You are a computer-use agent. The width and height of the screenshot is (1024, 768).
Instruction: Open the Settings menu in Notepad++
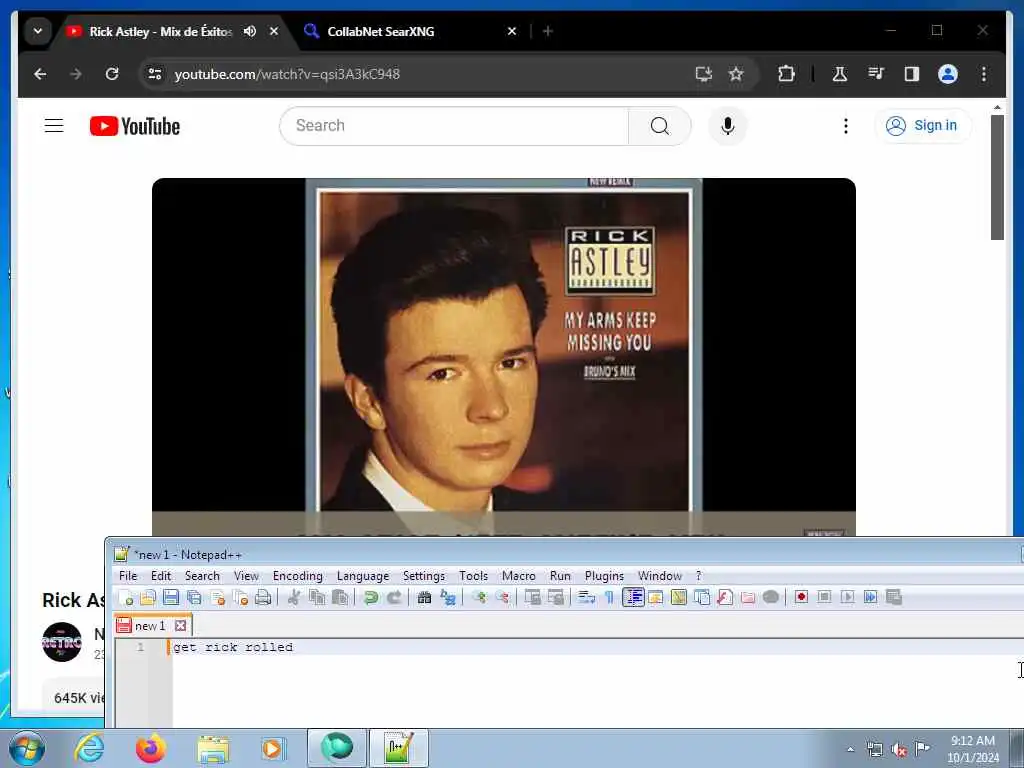coord(424,575)
